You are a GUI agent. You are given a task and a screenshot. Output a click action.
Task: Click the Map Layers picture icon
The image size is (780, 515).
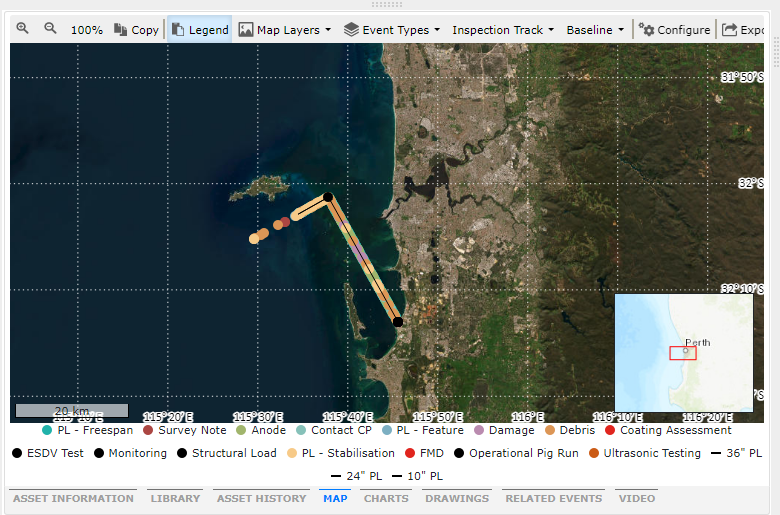coord(246,30)
